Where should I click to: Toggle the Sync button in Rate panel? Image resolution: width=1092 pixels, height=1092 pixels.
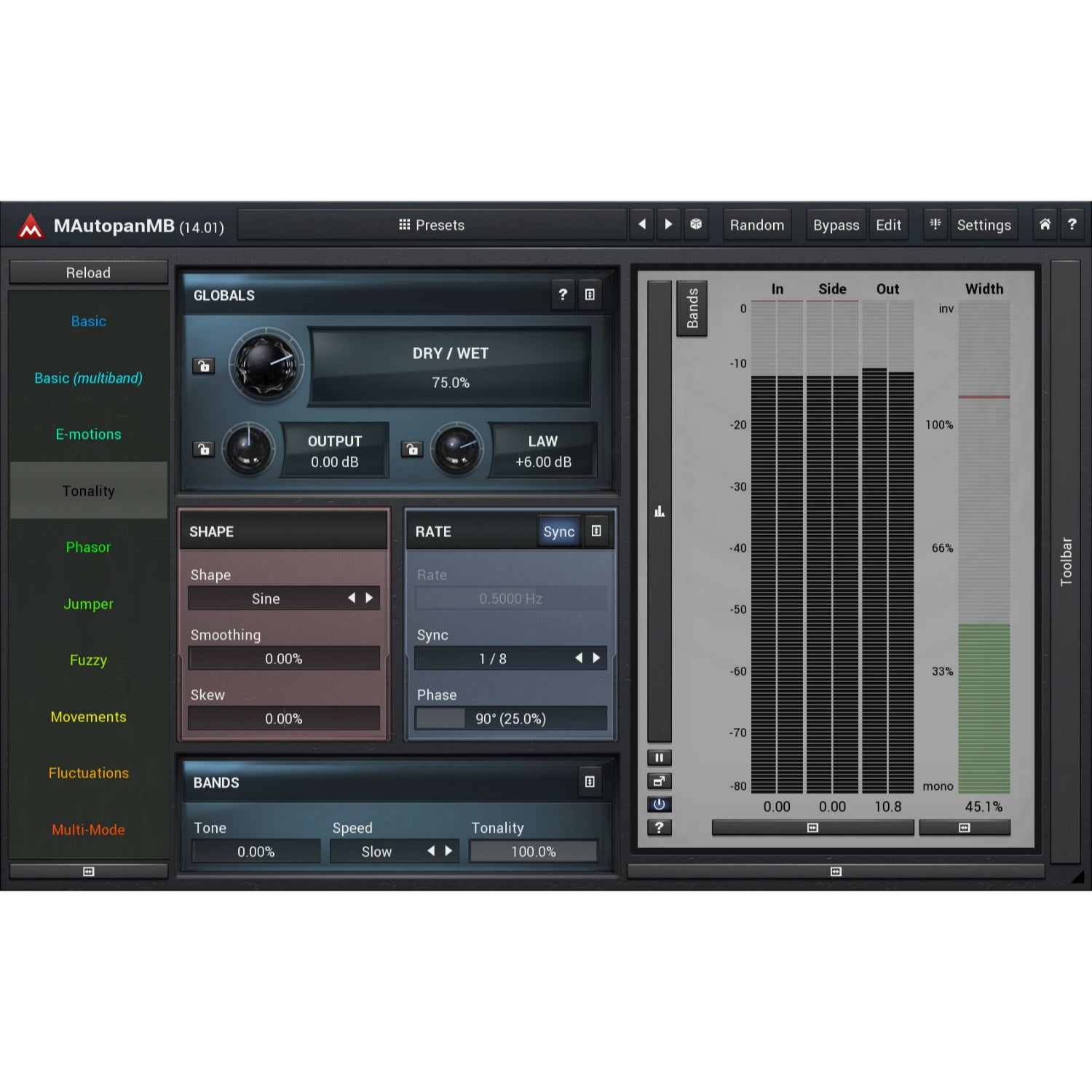558,531
